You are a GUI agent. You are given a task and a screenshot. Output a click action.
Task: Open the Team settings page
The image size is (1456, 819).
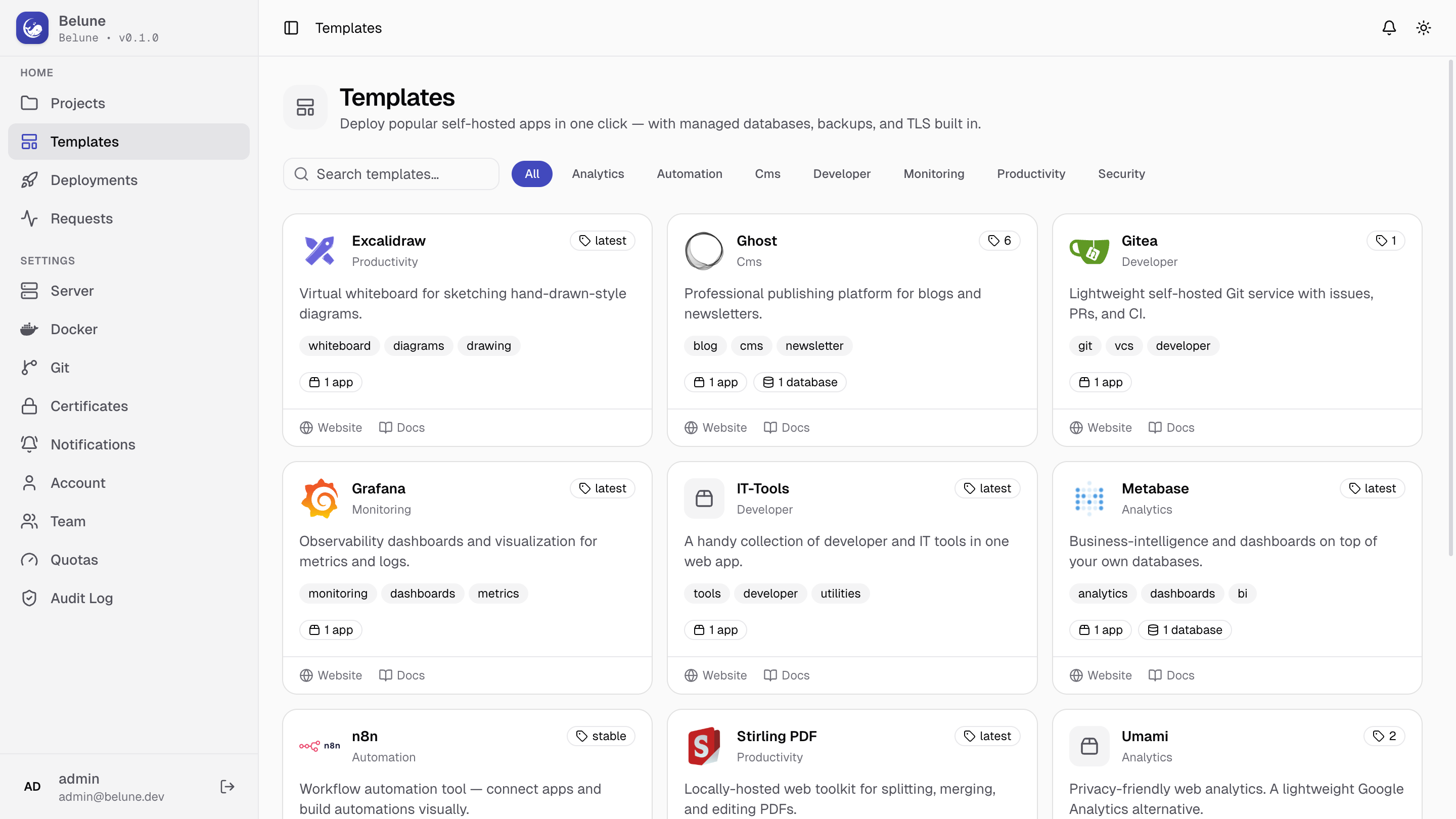tap(129, 521)
